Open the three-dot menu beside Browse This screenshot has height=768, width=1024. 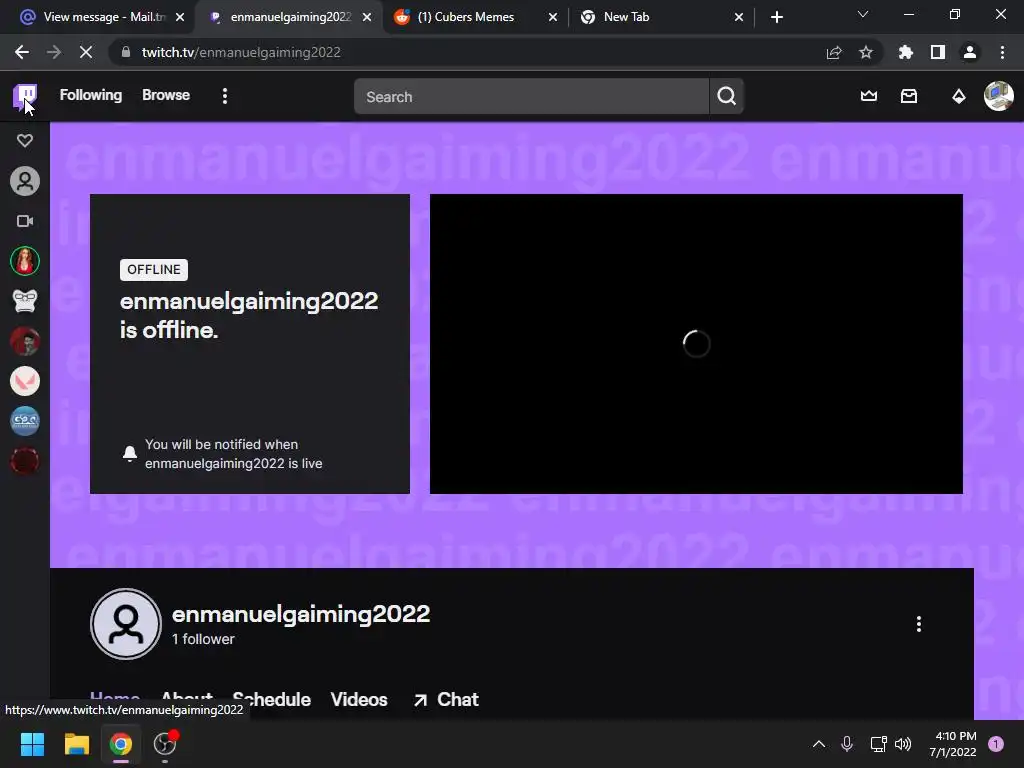click(x=225, y=96)
